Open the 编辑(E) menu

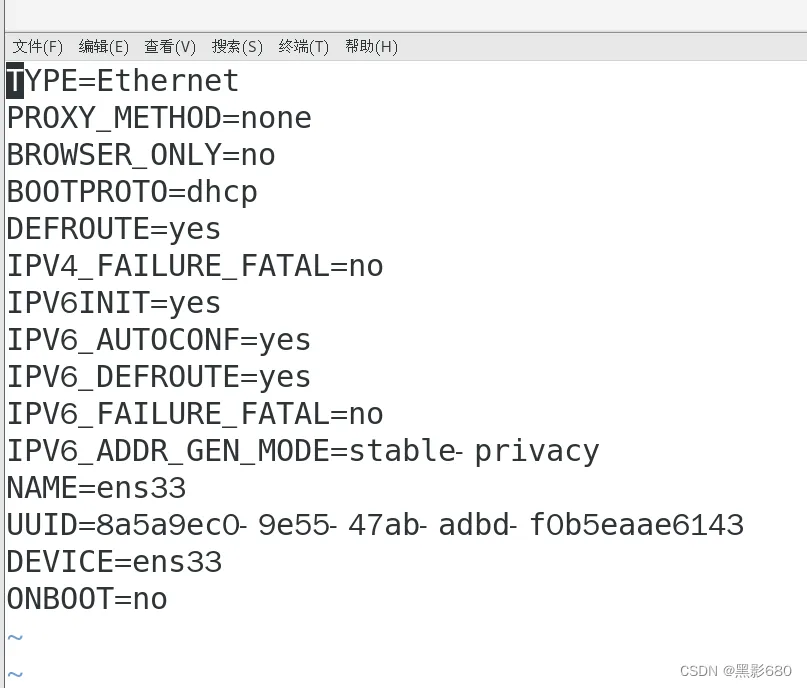coord(103,47)
